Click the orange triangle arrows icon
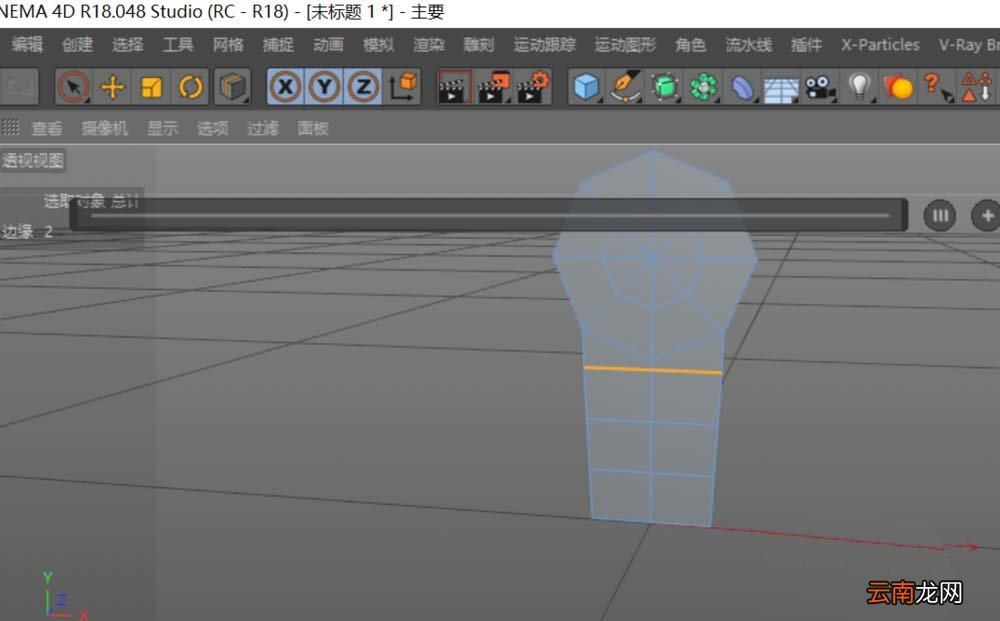The width and height of the screenshot is (1000, 621). (976, 87)
